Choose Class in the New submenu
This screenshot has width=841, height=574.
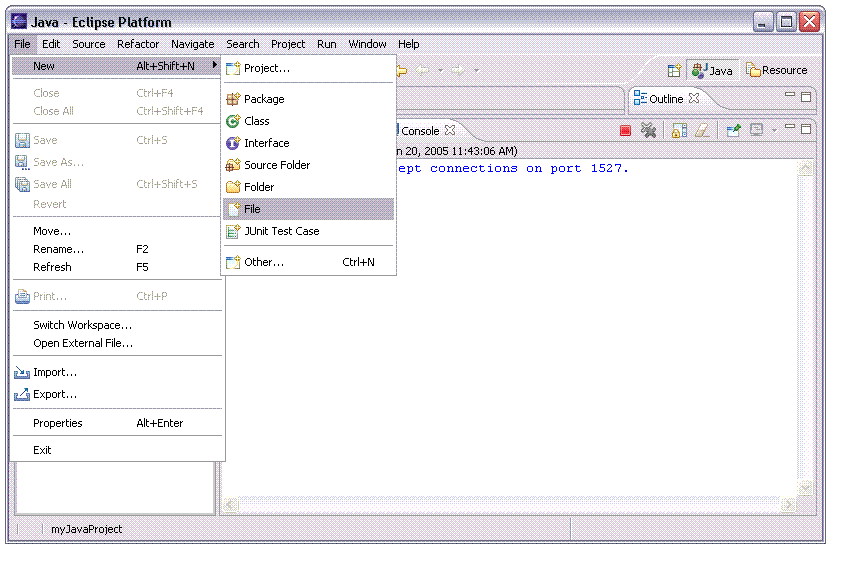point(257,121)
